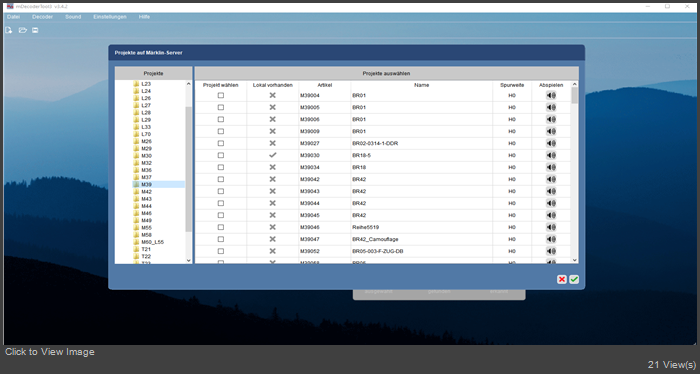Click the open folder toolbar icon

tap(23, 30)
